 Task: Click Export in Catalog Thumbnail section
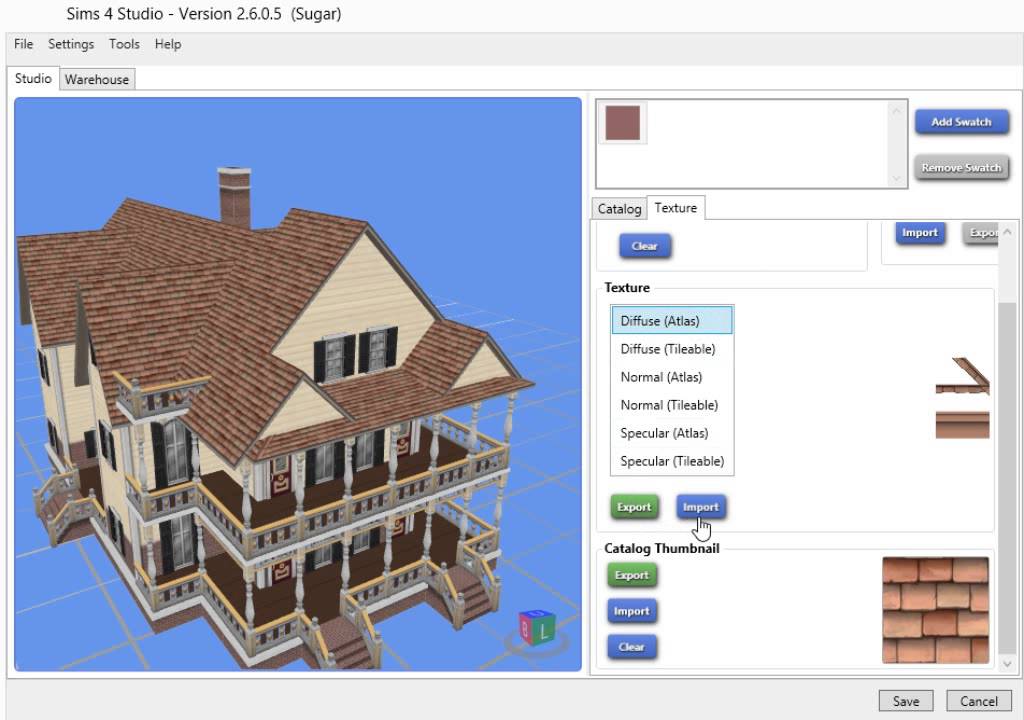click(632, 576)
